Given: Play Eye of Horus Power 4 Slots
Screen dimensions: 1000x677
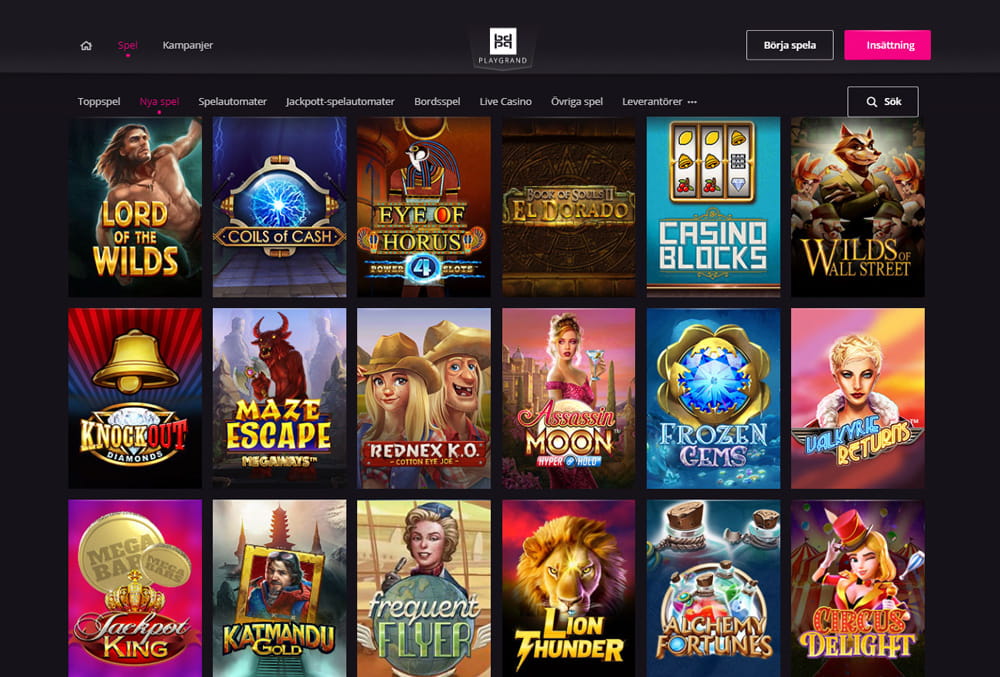Looking at the screenshot, I should (x=424, y=207).
